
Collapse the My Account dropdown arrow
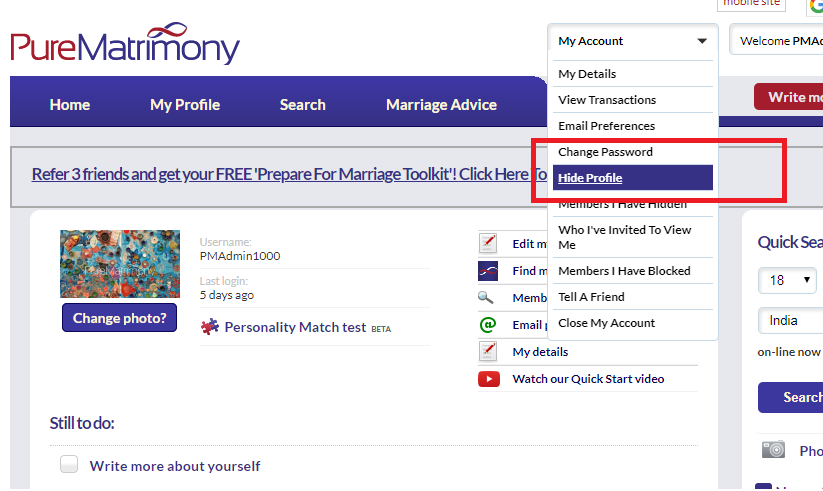[702, 41]
